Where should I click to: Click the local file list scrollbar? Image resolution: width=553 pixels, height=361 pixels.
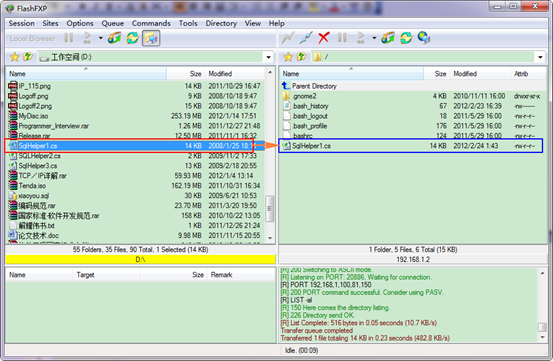point(270,155)
